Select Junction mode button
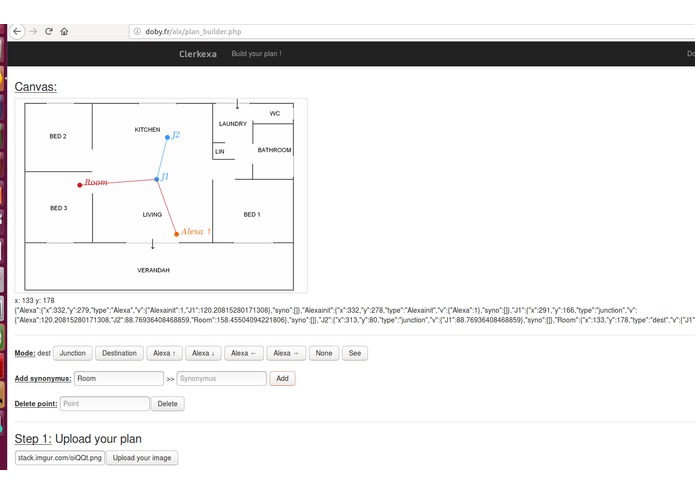 tap(73, 353)
